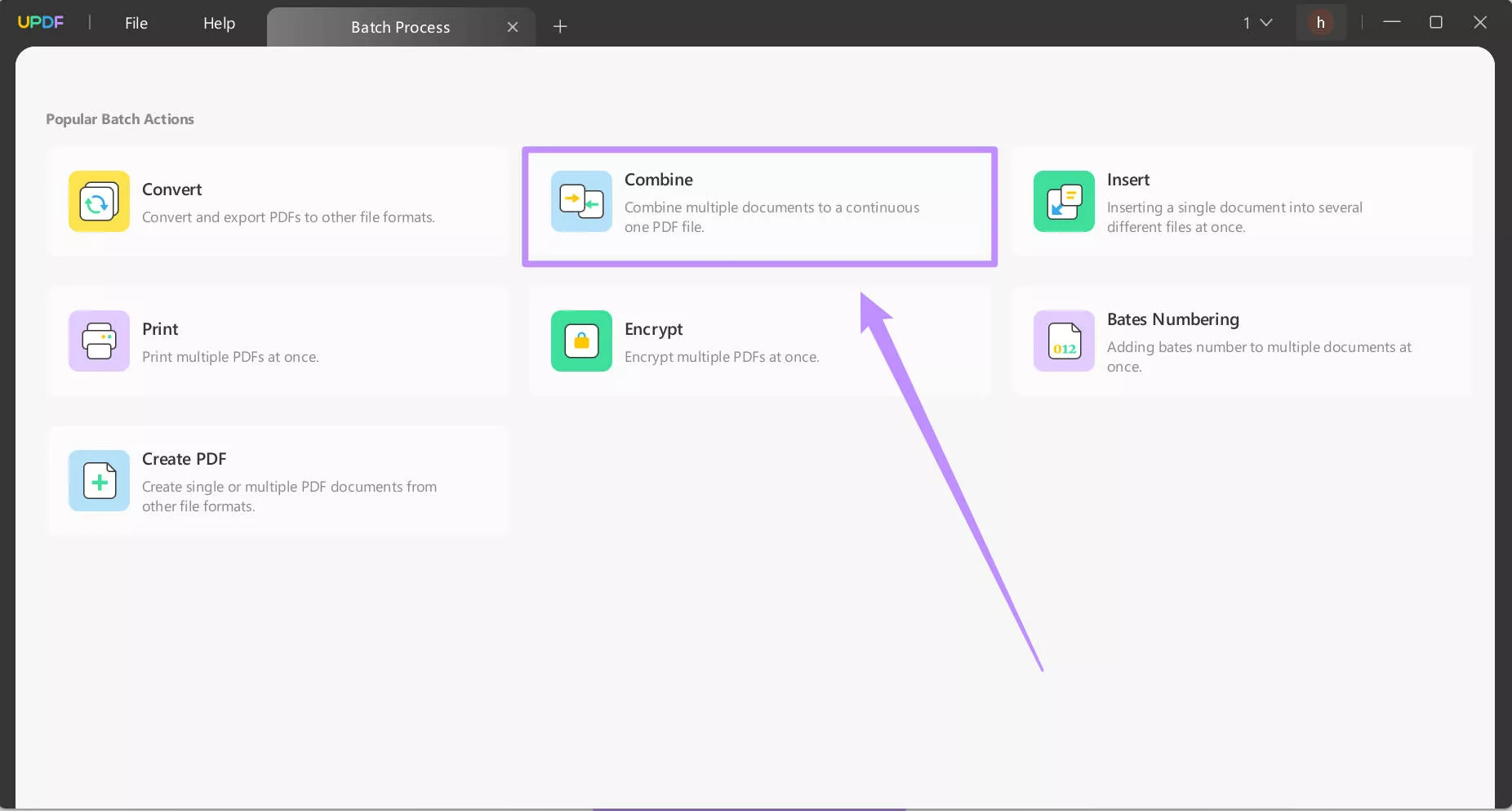Screen dimensions: 1512x811
Task: Open a new tab with plus button
Action: coord(560,27)
